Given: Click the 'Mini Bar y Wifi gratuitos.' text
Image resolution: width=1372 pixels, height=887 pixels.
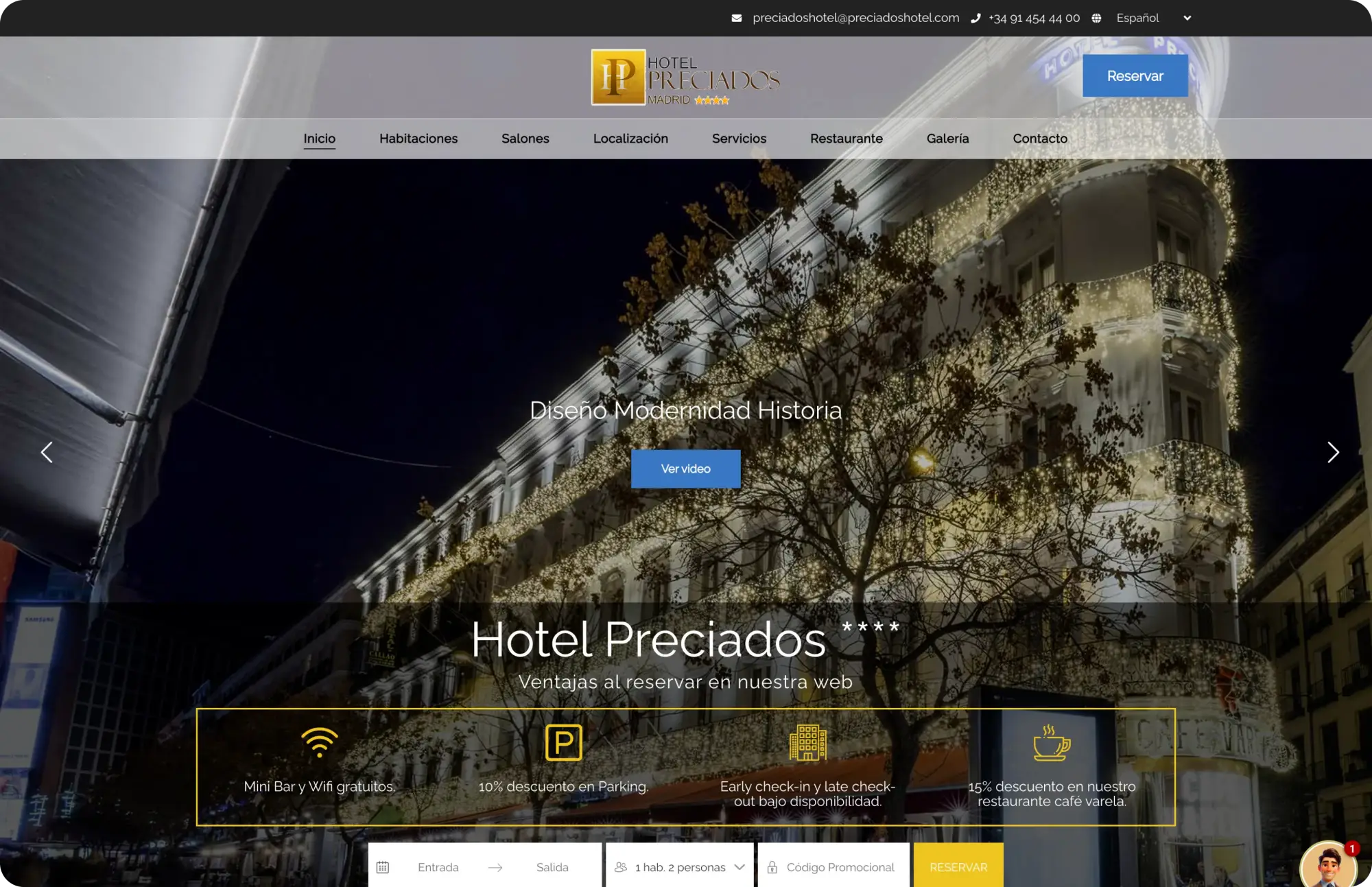Looking at the screenshot, I should pos(320,787).
